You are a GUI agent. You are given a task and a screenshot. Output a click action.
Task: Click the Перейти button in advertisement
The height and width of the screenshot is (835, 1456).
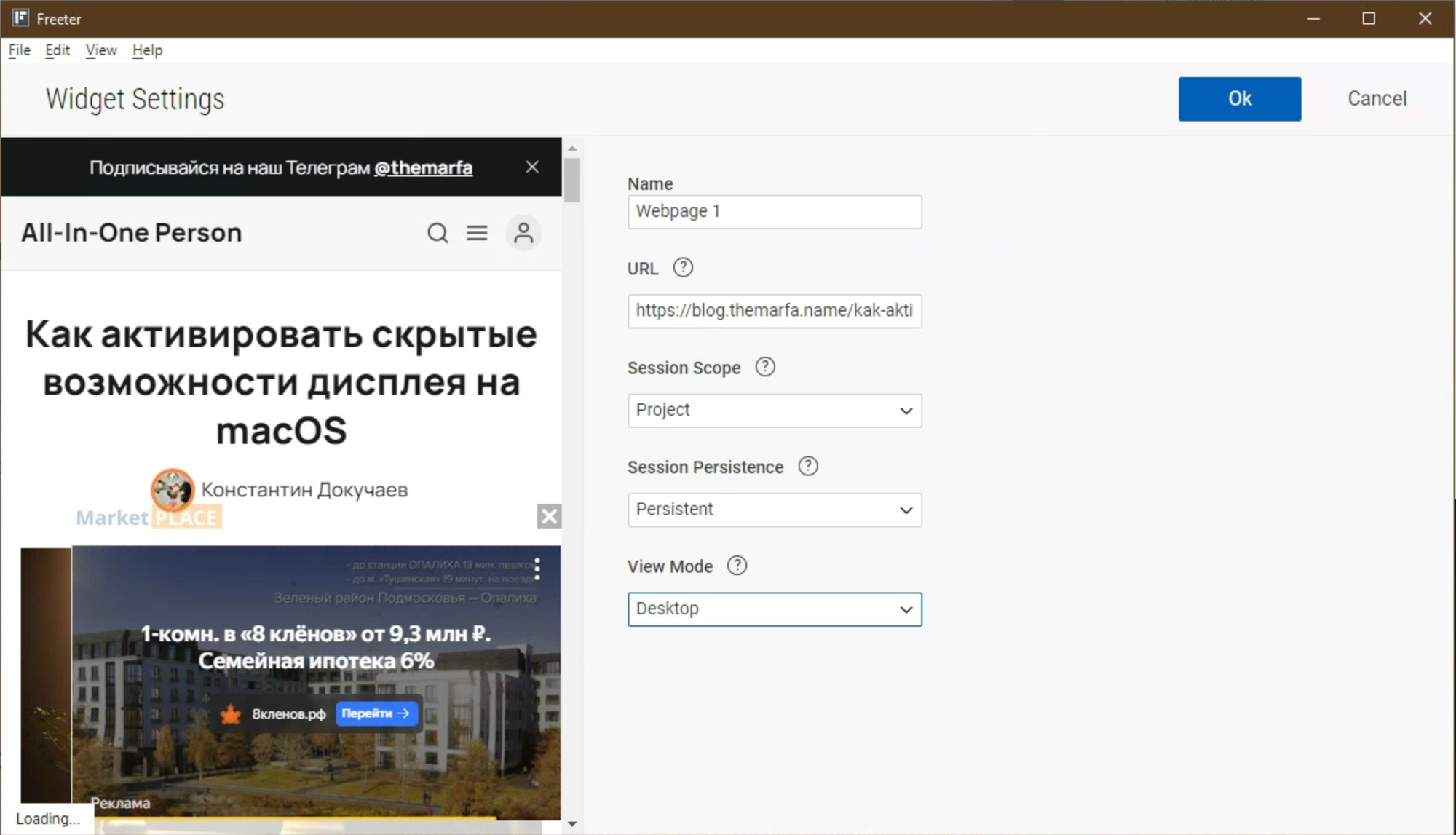click(x=376, y=713)
